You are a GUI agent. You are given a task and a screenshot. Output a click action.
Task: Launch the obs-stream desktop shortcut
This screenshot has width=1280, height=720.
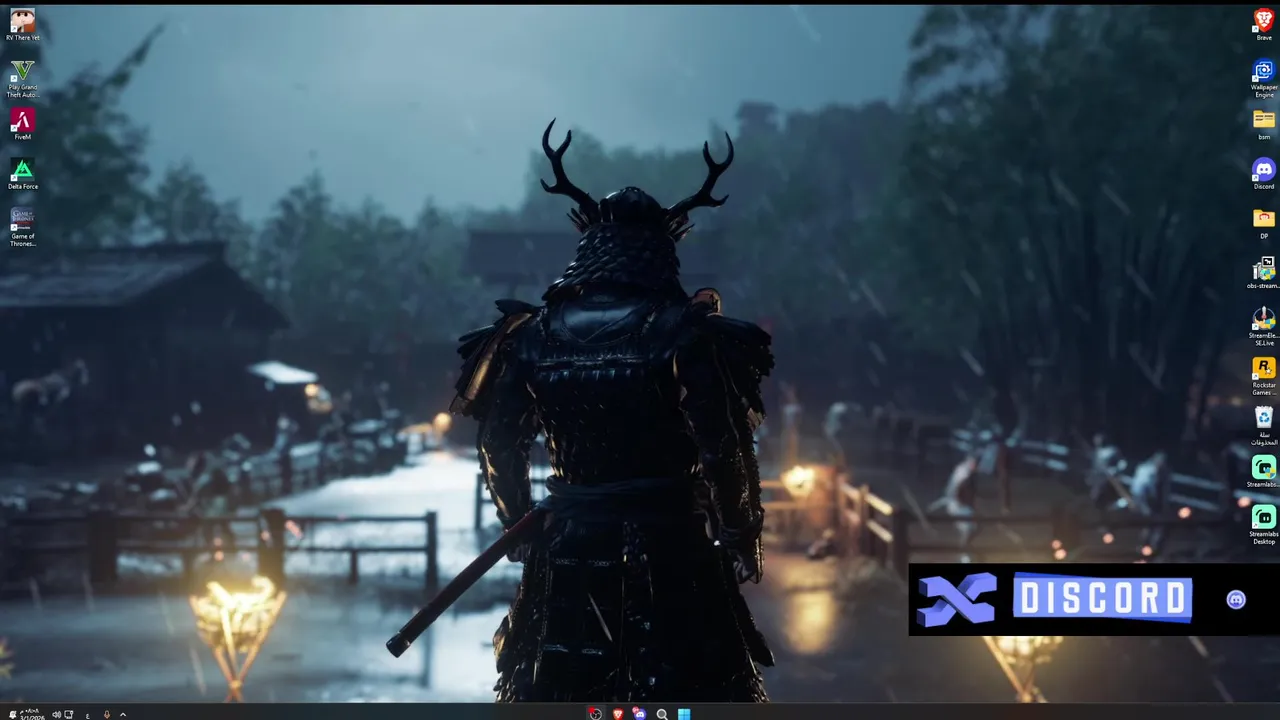[x=1264, y=273]
